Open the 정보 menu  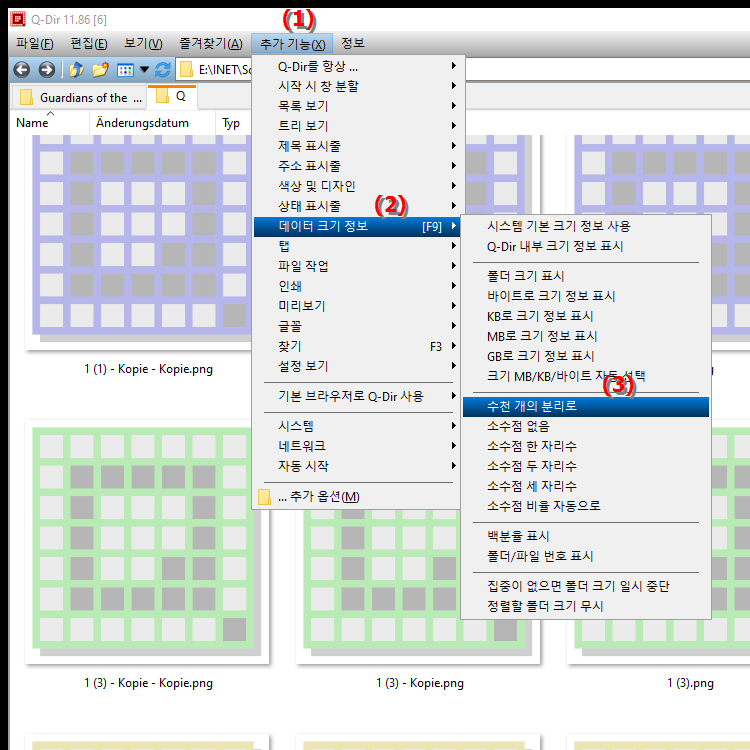pyautogui.click(x=353, y=44)
